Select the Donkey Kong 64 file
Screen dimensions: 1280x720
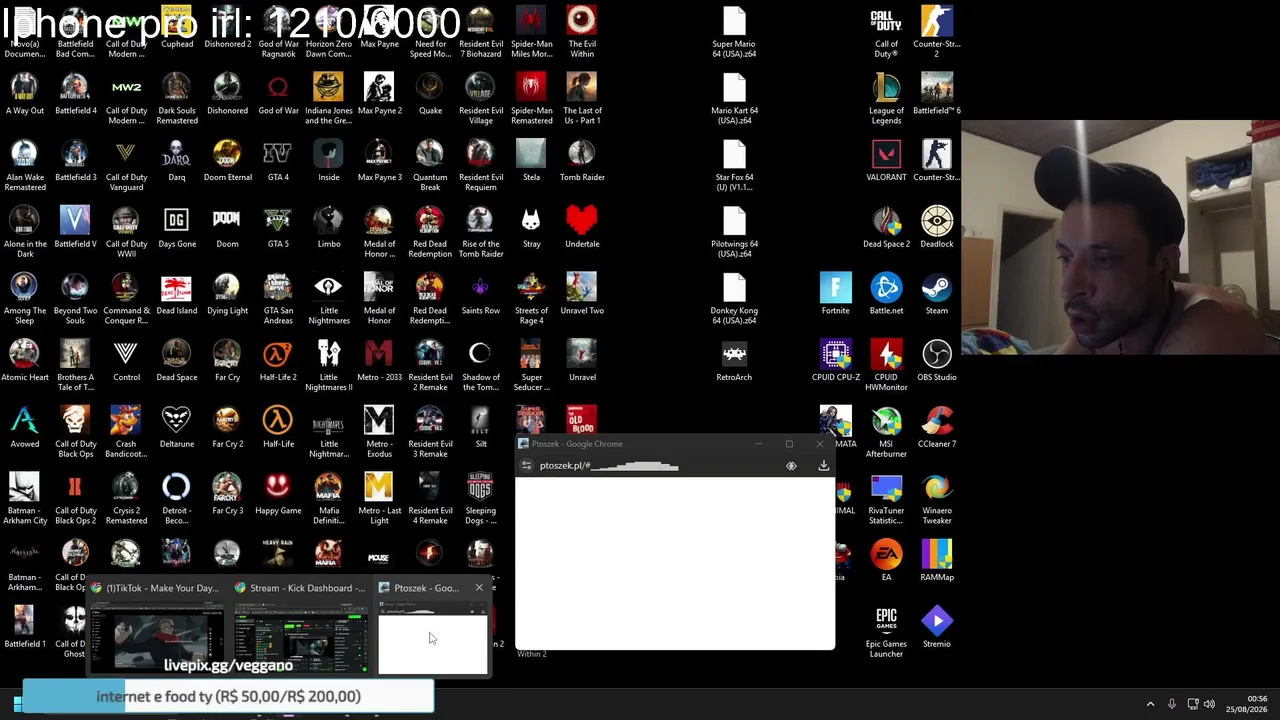[734, 298]
